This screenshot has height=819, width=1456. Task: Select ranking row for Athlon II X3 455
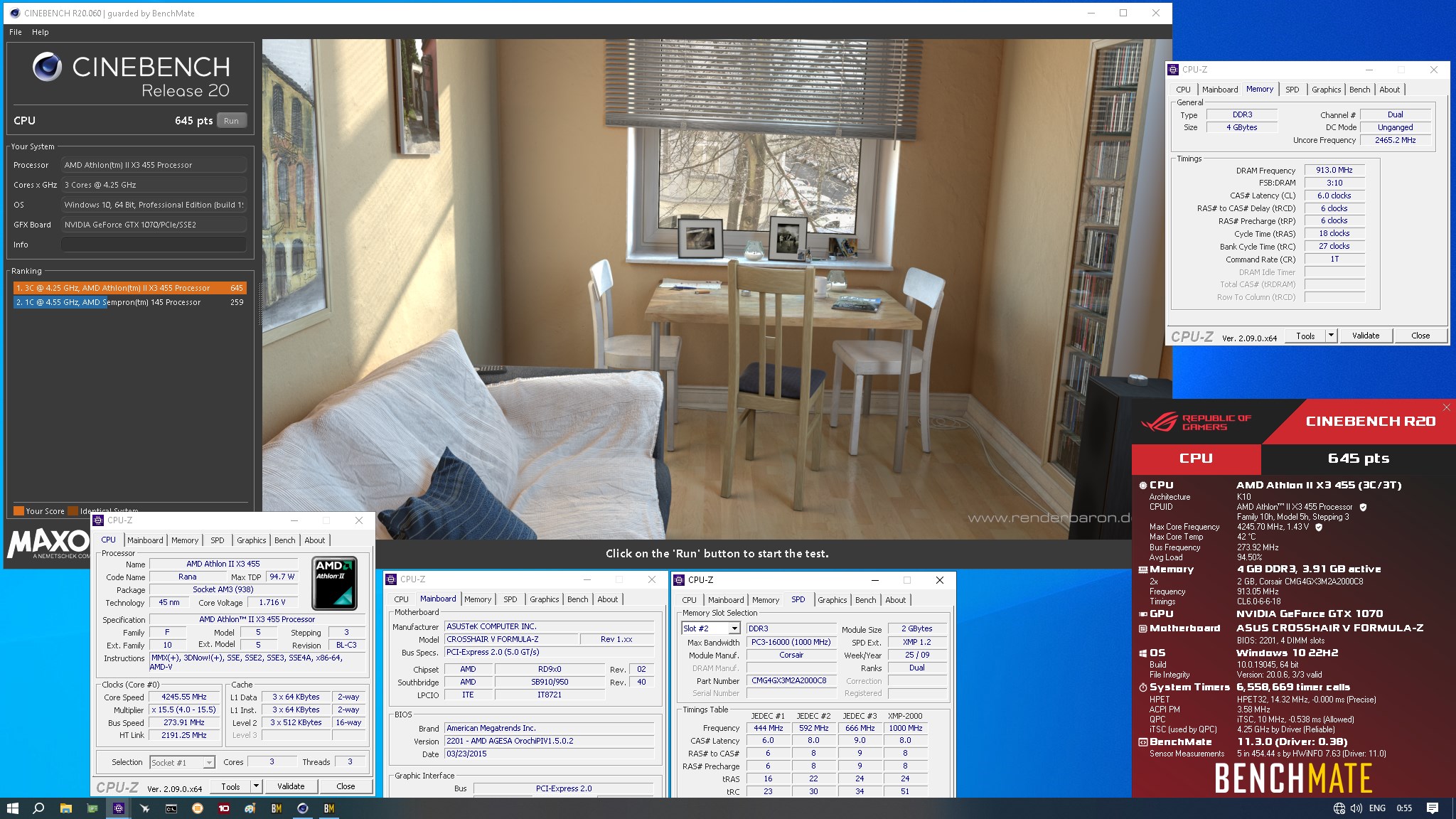130,288
